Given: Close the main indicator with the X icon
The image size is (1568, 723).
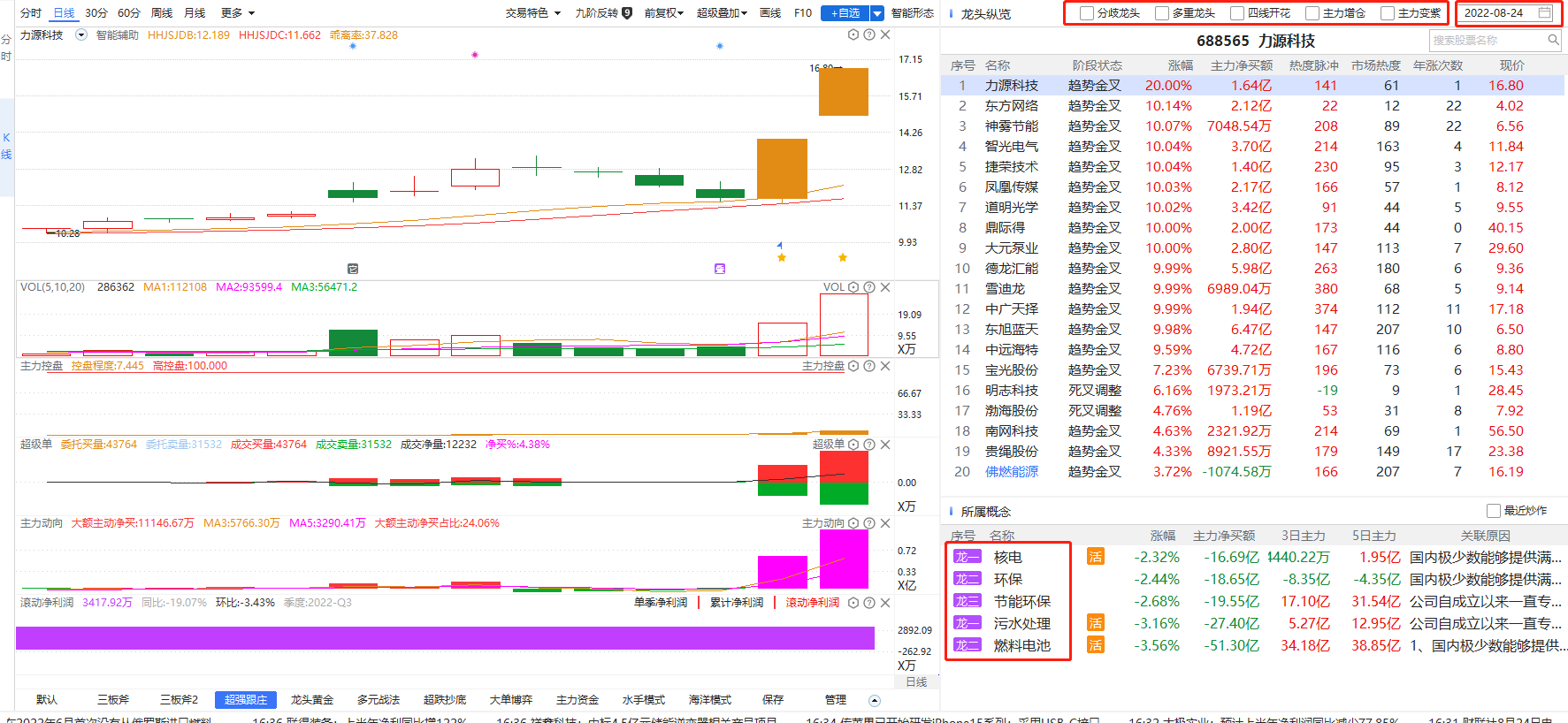Looking at the screenshot, I should pyautogui.click(x=885, y=34).
